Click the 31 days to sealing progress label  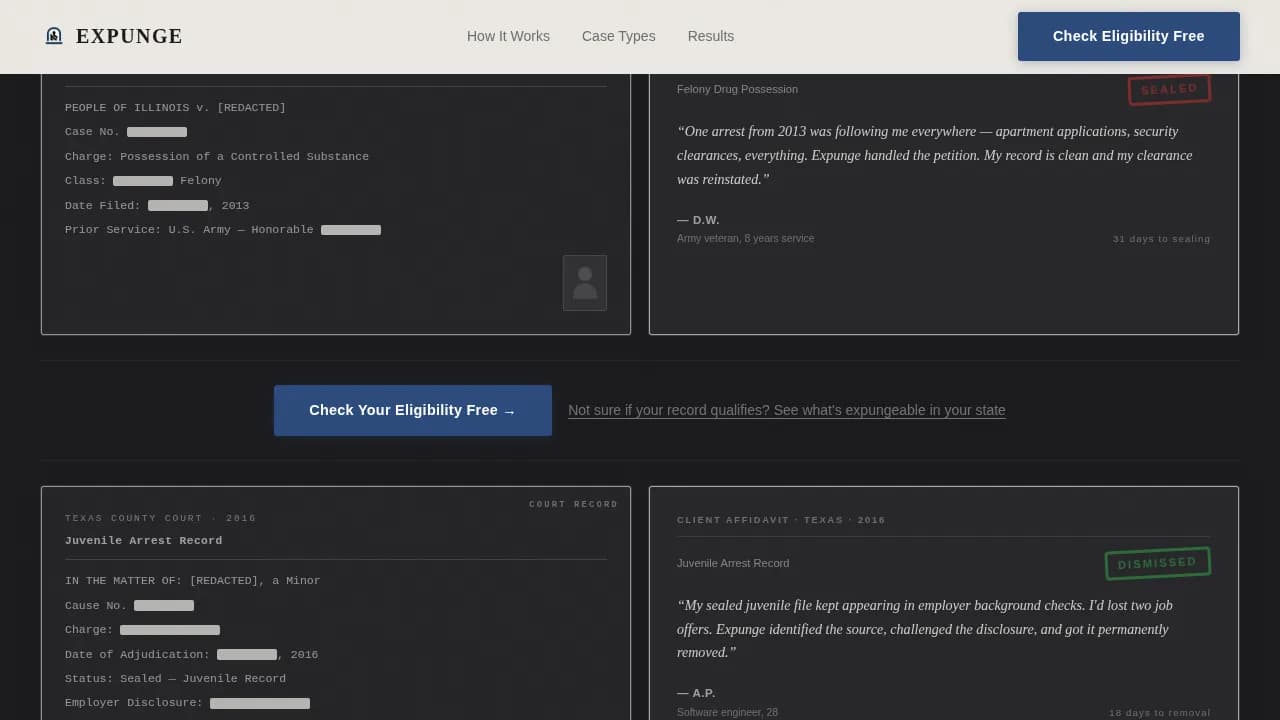[1161, 239]
